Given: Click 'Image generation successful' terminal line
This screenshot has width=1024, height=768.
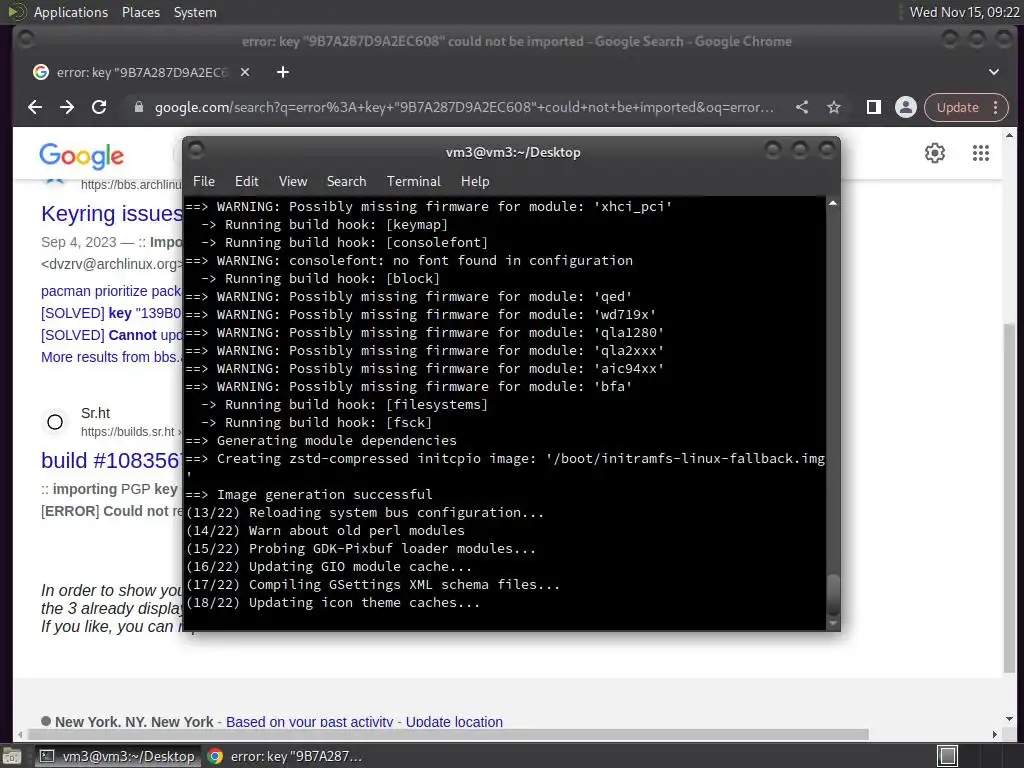Looking at the screenshot, I should tap(325, 494).
